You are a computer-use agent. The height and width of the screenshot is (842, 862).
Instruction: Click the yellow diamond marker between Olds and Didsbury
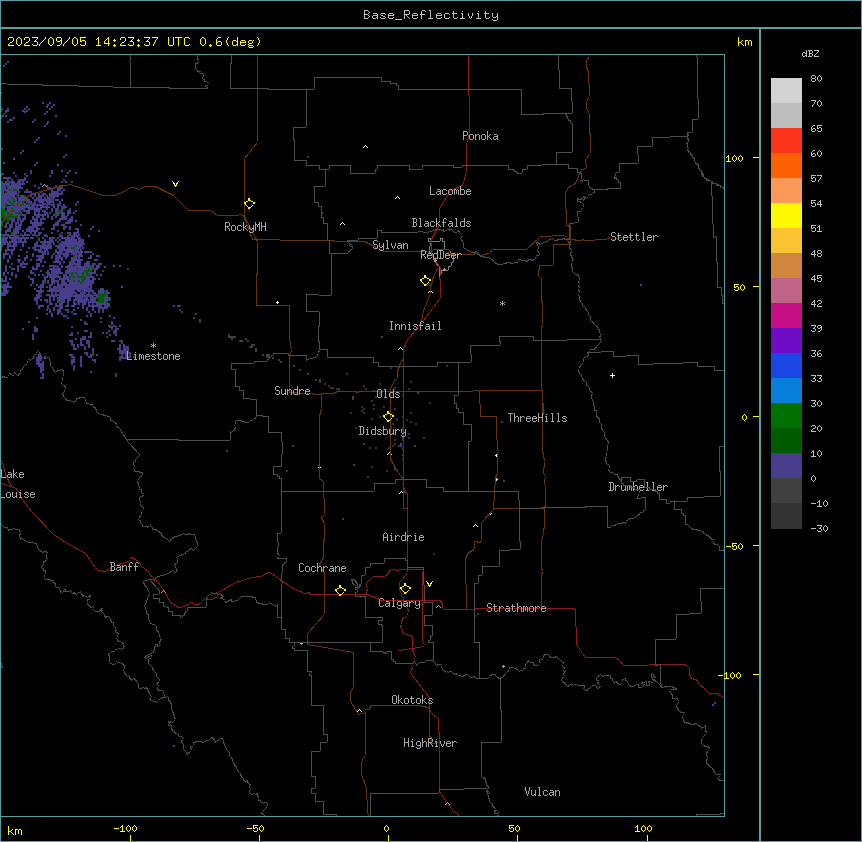[388, 417]
